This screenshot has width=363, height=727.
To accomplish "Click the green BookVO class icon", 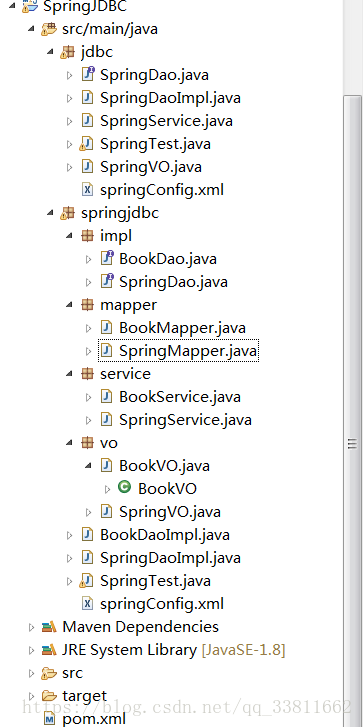I will click(124, 487).
